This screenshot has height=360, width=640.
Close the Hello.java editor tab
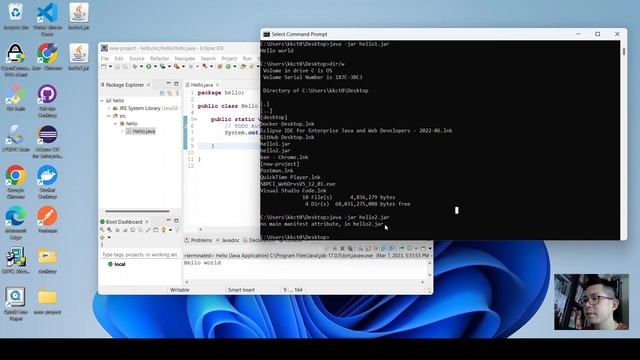218,85
